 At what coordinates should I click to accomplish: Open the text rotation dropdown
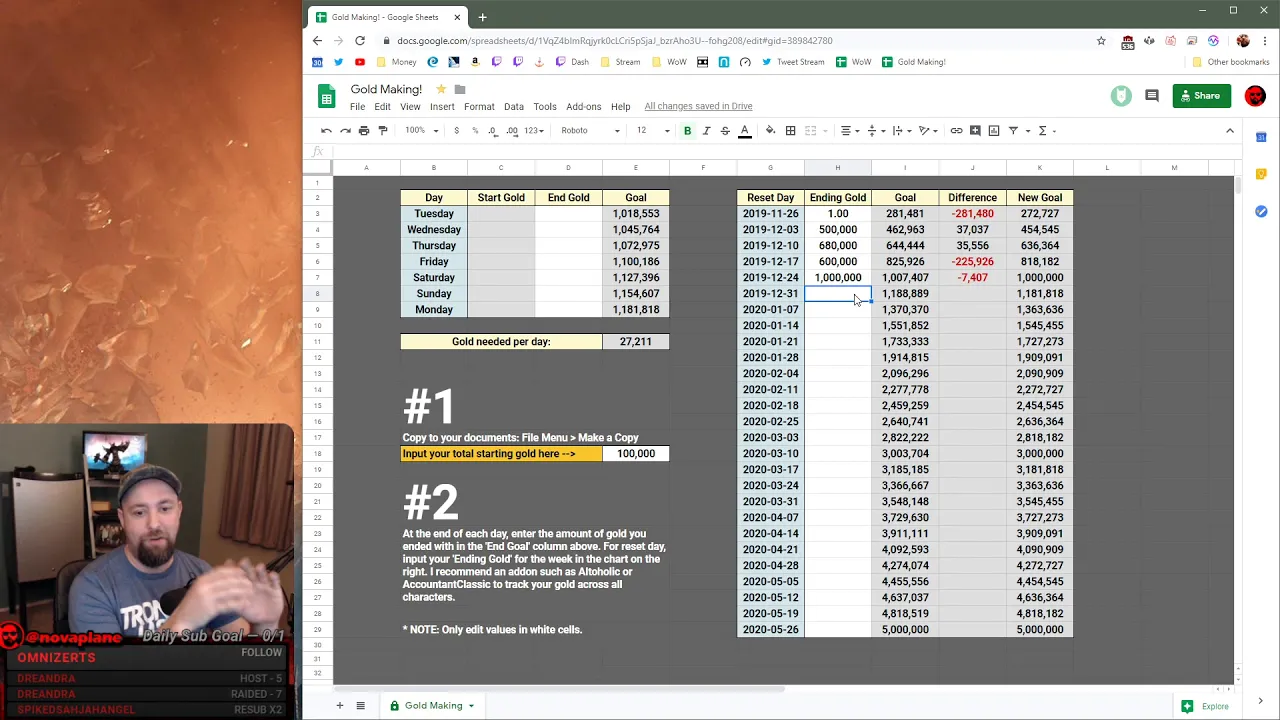click(928, 130)
